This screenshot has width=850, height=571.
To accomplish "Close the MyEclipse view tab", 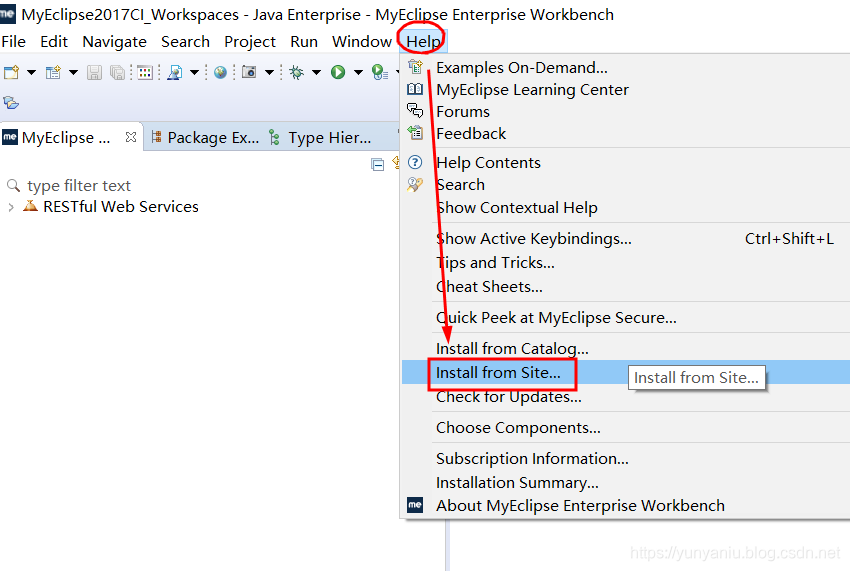I will [131, 137].
